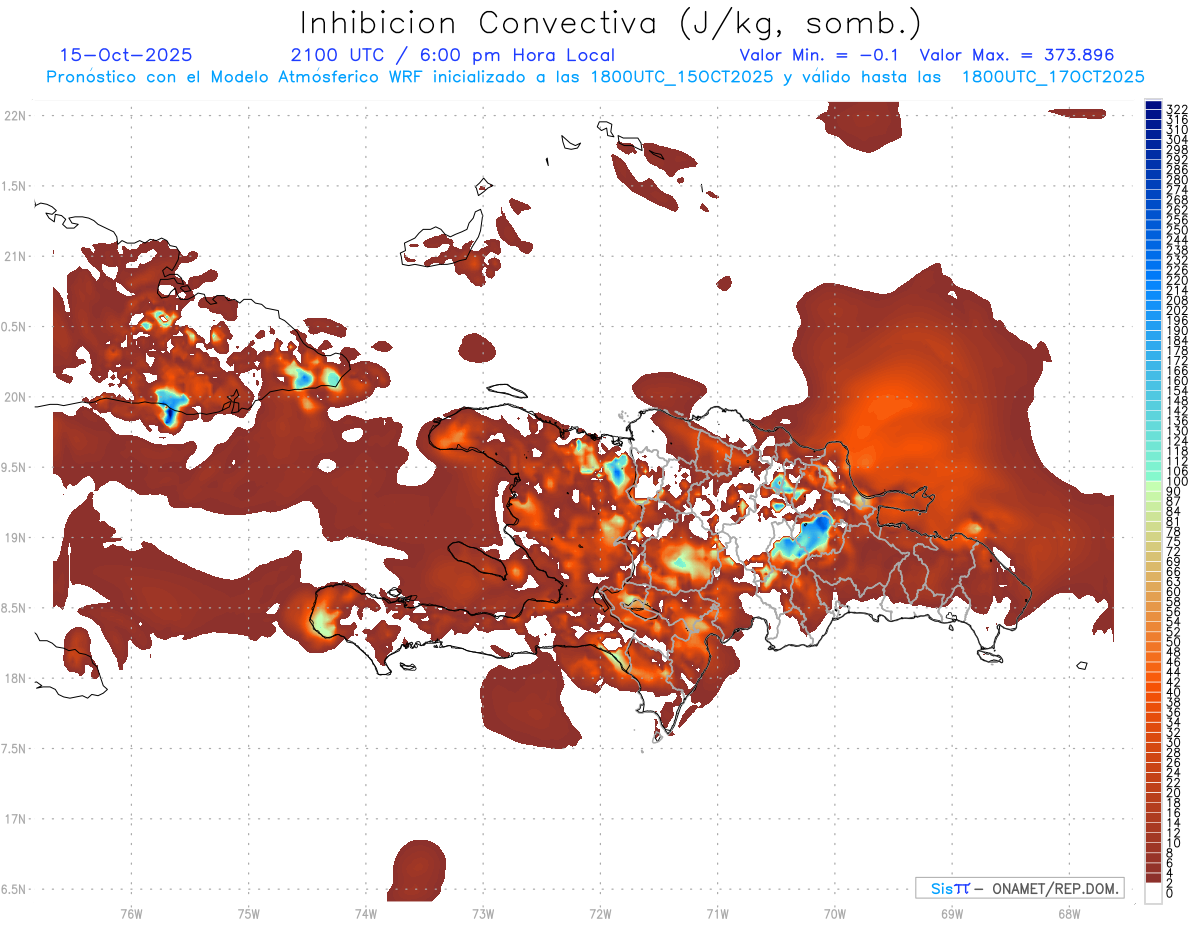Click the '0.5N' latitude label
Viewport: 1200px width, 927px height.
coord(15,327)
